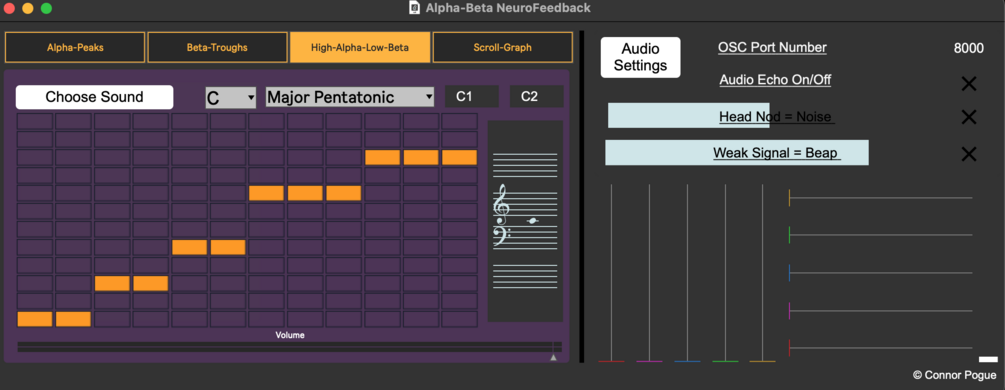Image resolution: width=1005 pixels, height=390 pixels.
Task: Open the key selector dropdown showing C
Action: pos(231,98)
